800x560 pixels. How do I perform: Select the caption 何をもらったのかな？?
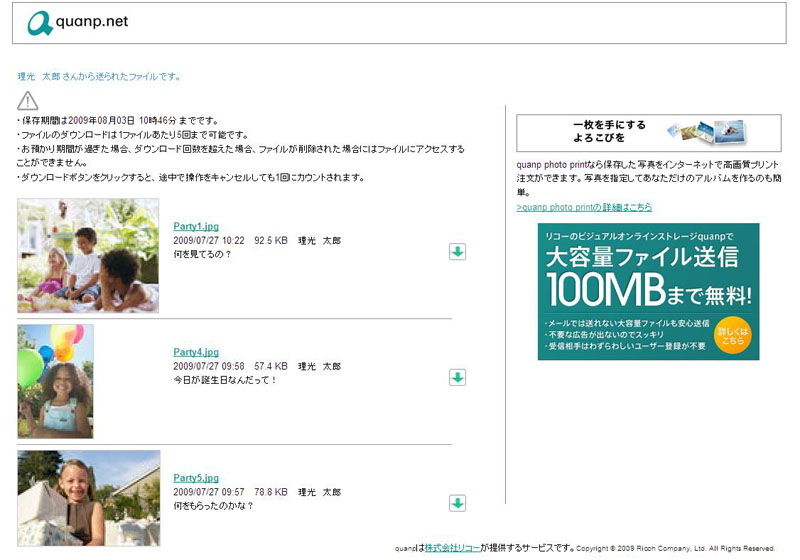click(213, 506)
